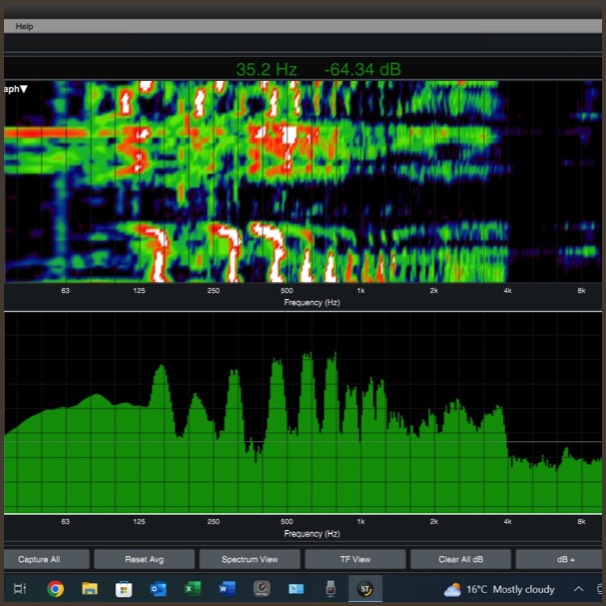Open the weather widget showing 16°C
606x606 pixels.
point(499,589)
